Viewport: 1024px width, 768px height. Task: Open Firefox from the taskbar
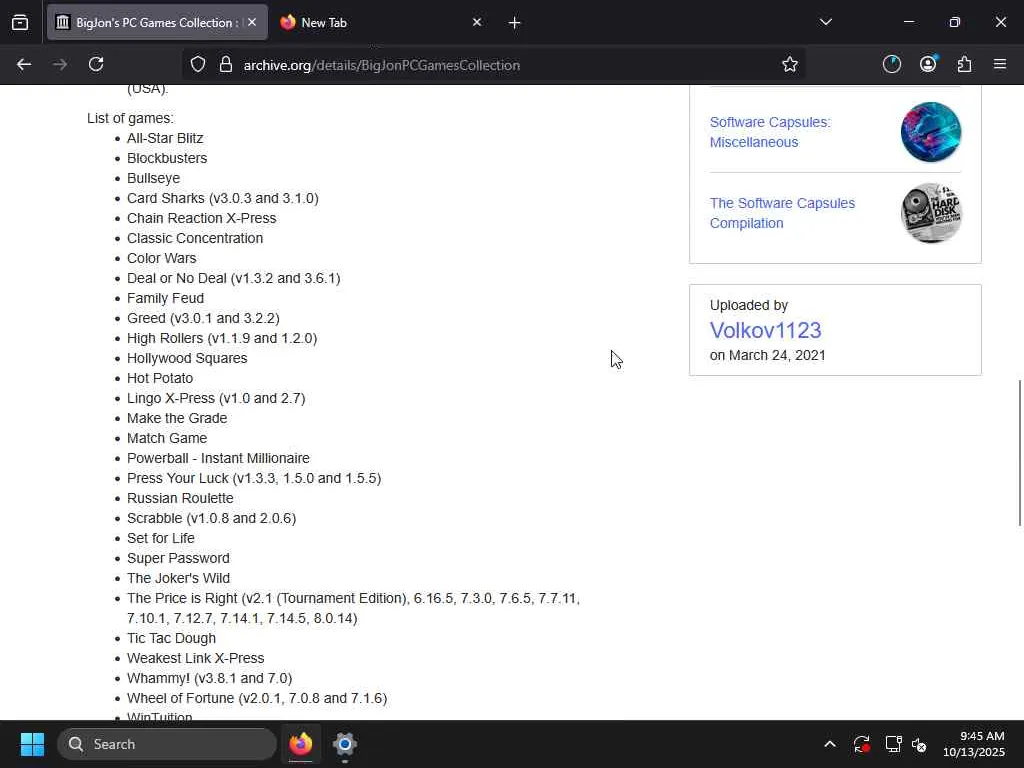301,744
